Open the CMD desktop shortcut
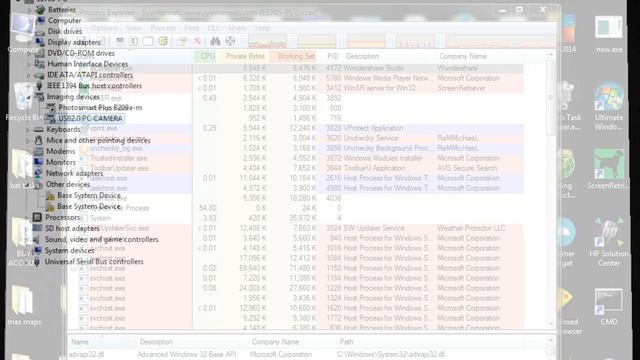 coord(609,307)
